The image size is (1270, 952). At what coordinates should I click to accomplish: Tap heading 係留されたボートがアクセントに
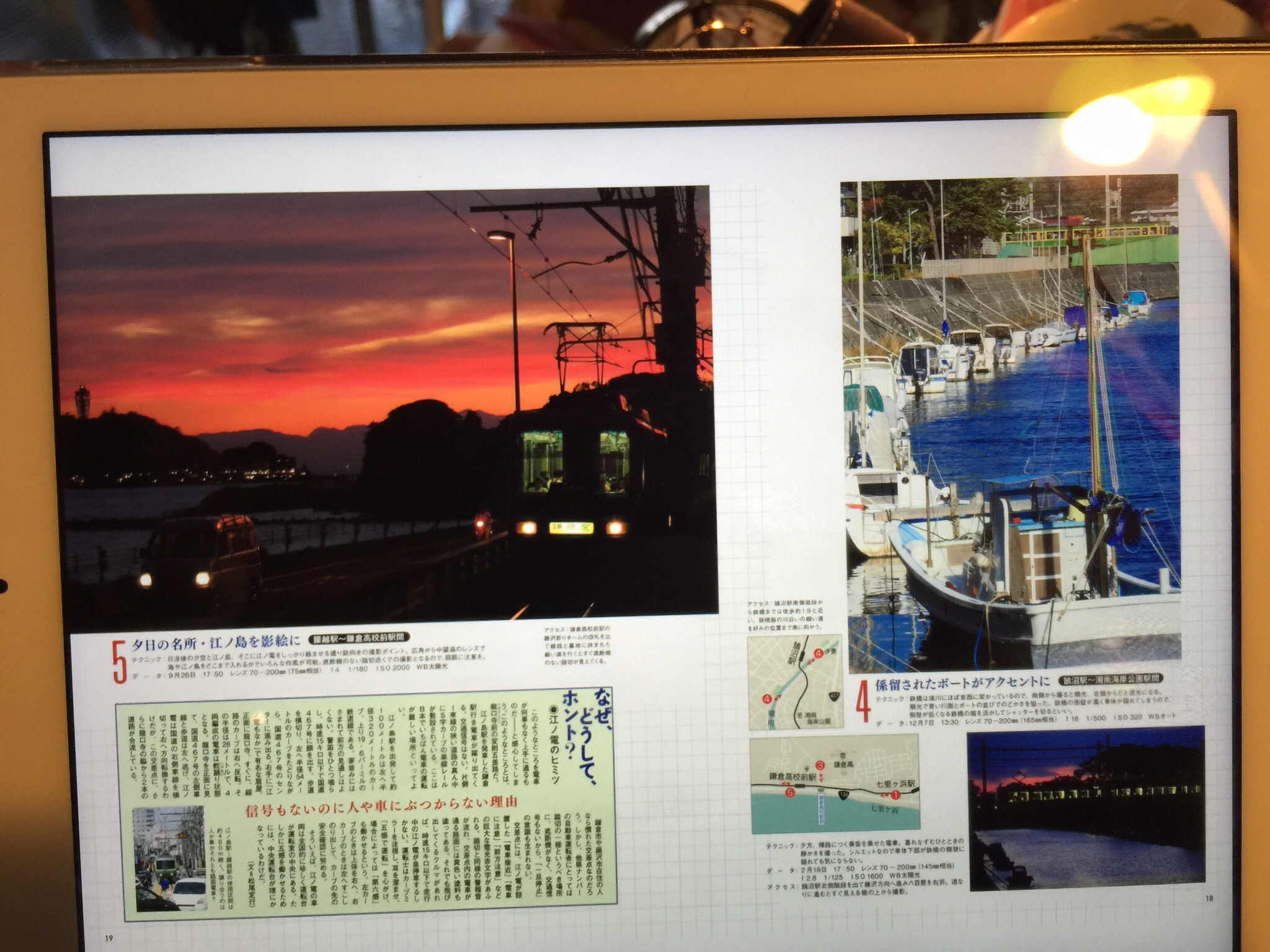click(x=962, y=686)
